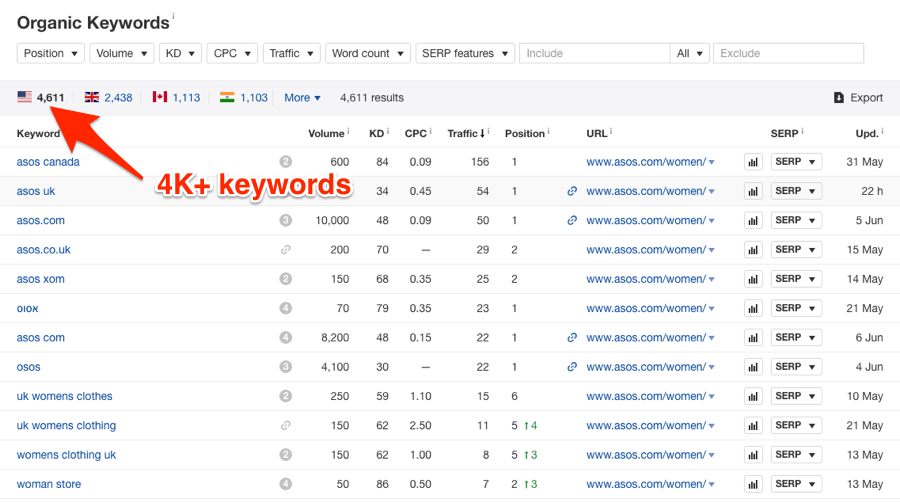This screenshot has height=503, width=900.
Task: Click SERP features badge for asos canada
Action: point(285,162)
